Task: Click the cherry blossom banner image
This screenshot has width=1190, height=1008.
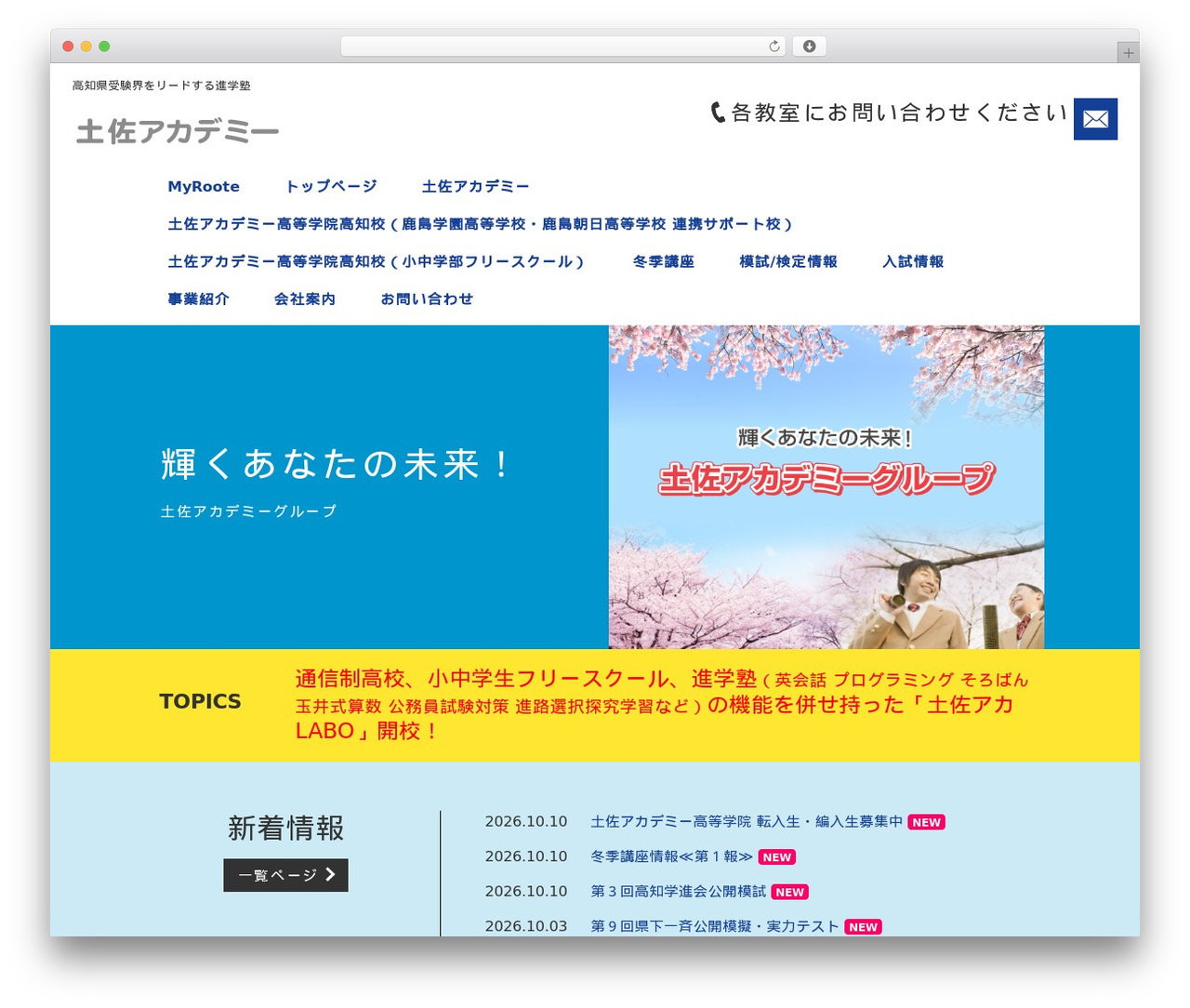Action: point(826,487)
